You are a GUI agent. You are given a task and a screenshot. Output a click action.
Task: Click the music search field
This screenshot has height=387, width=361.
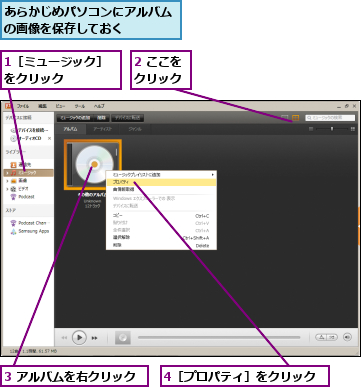[330, 118]
